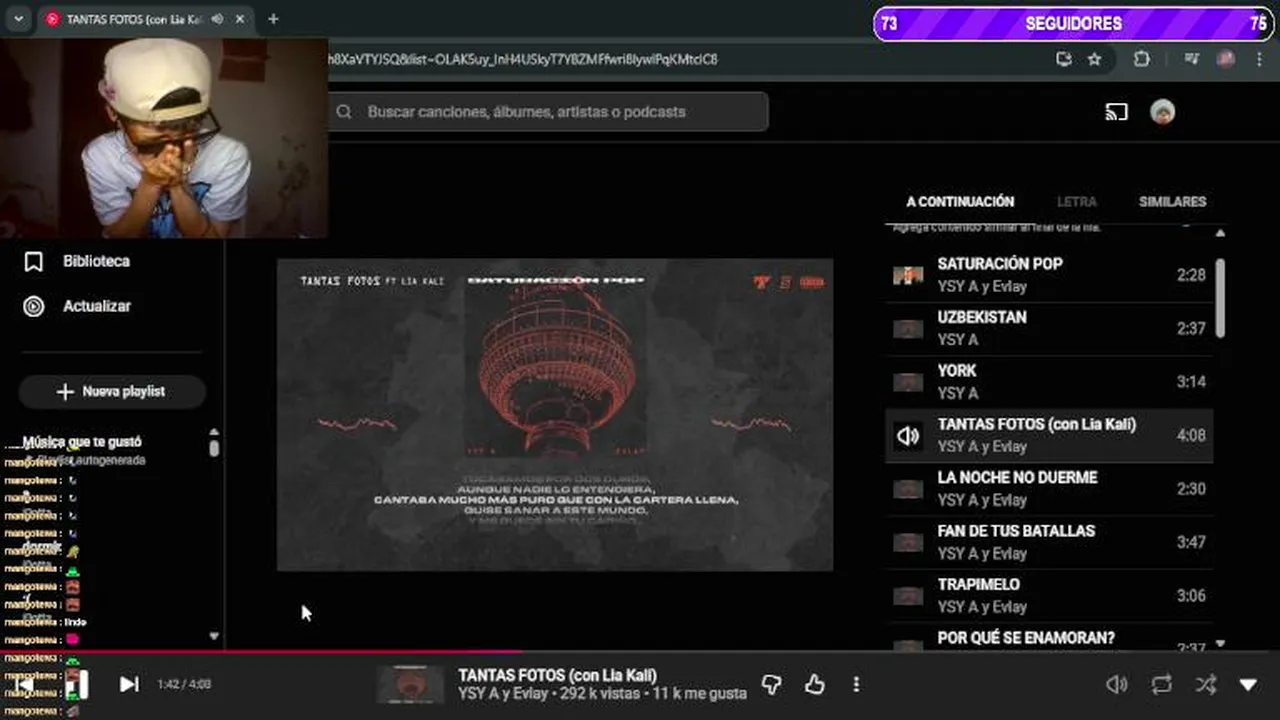Image resolution: width=1280 pixels, height=720 pixels.
Task: Open the media controls icon in Chrome toolbar
Action: 1190,59
